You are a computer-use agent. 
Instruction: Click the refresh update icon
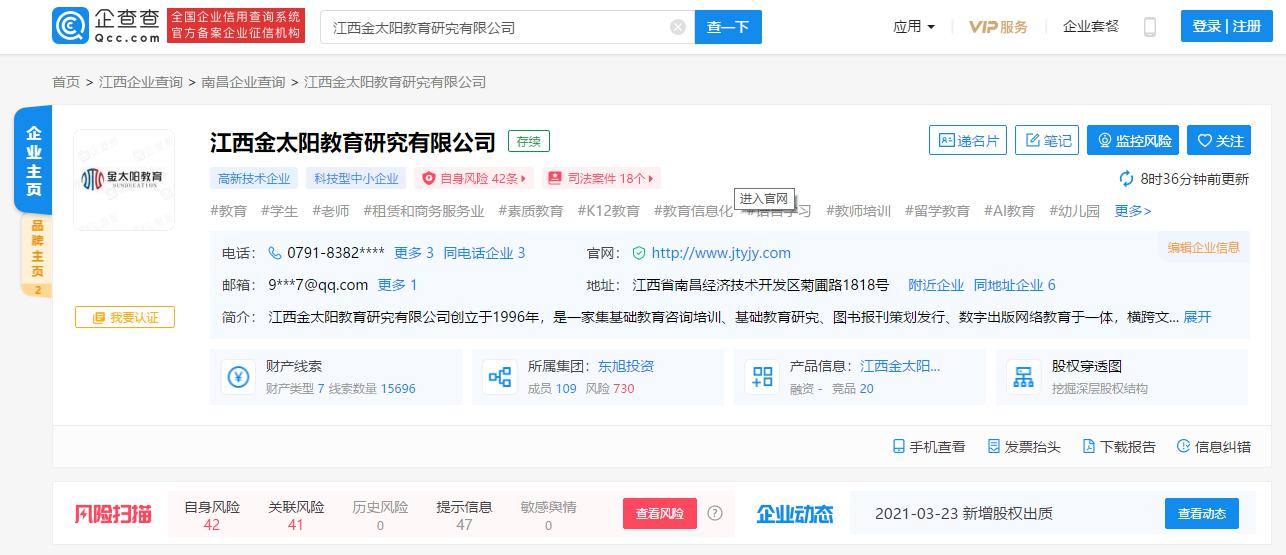tap(1127, 179)
